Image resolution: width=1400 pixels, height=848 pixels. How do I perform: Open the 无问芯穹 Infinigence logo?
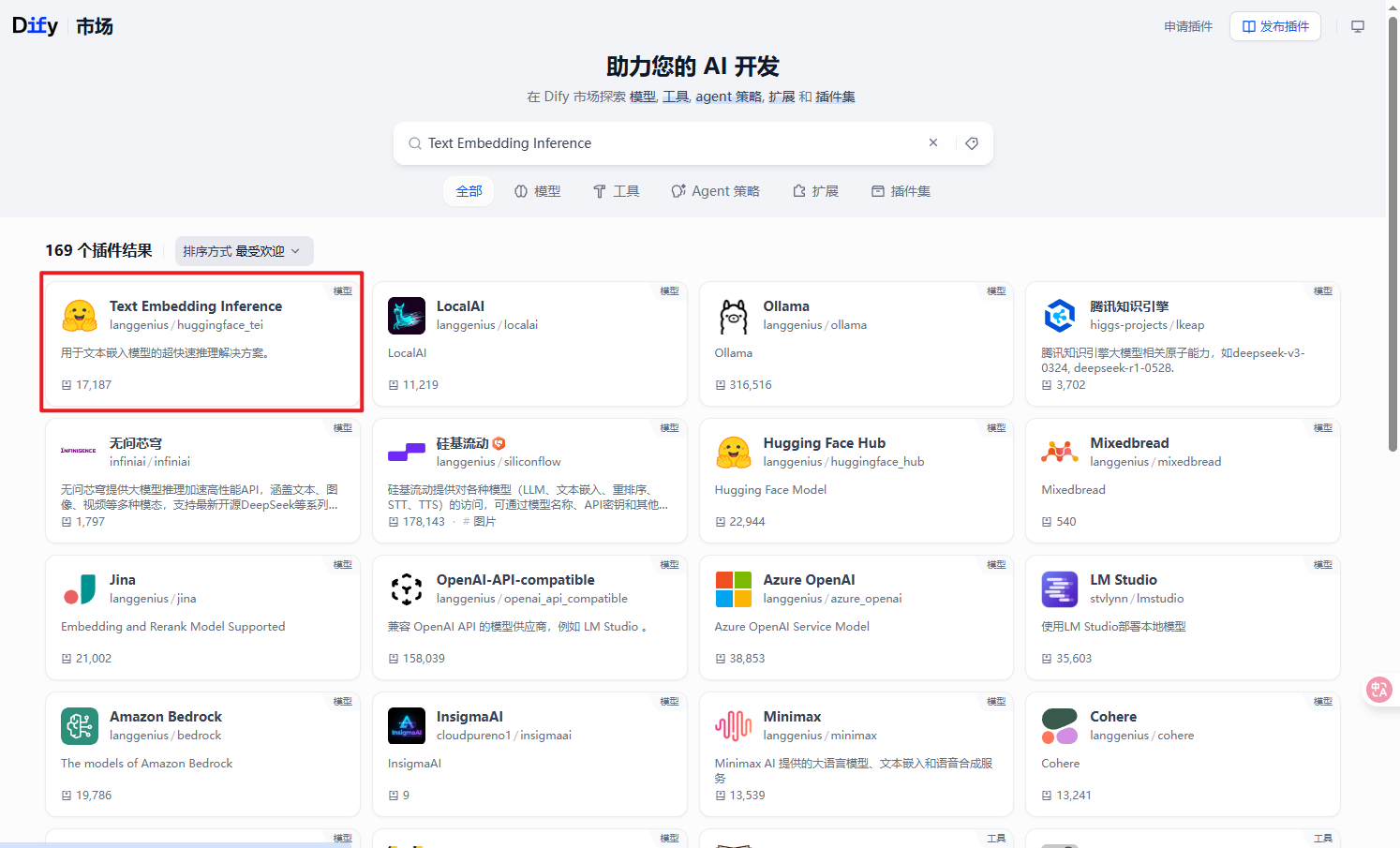pos(80,451)
